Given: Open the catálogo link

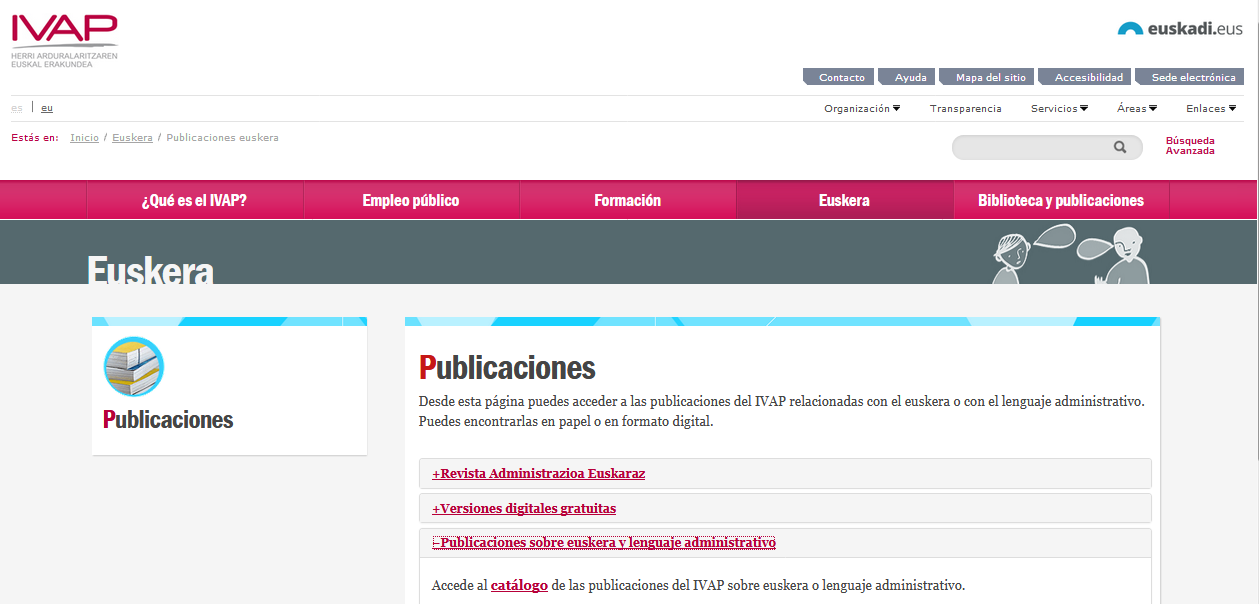Looking at the screenshot, I should point(519,586).
